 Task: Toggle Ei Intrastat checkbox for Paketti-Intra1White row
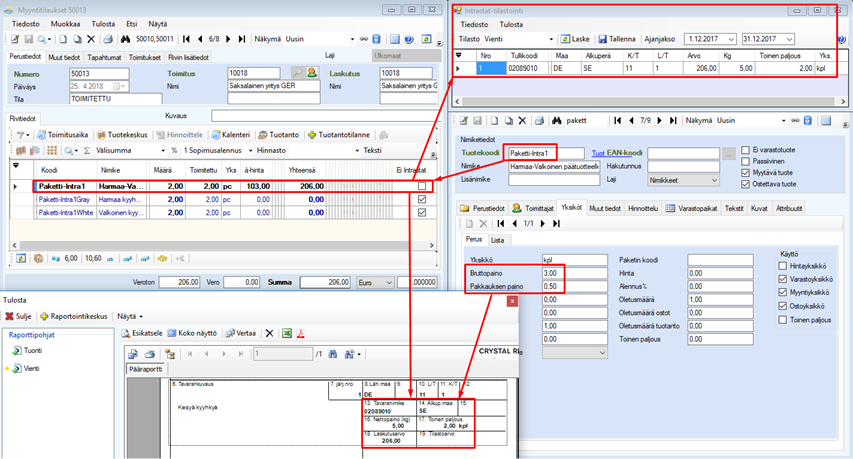pyautogui.click(x=422, y=213)
